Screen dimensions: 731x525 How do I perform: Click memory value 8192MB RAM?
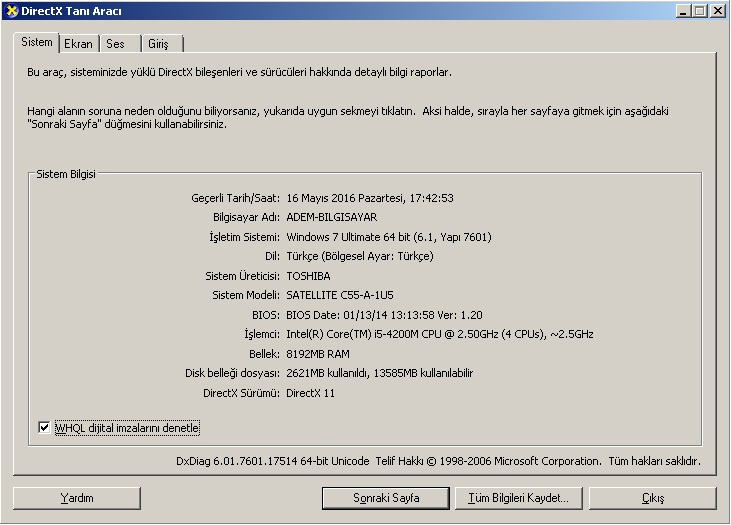[318, 354]
